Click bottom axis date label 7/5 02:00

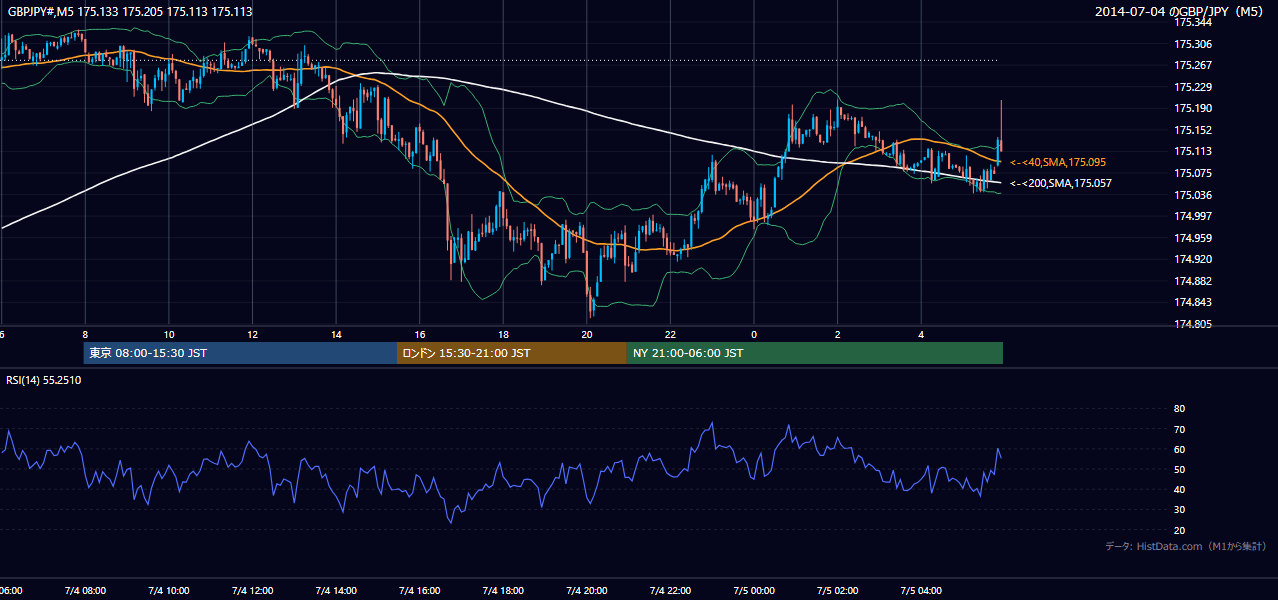click(x=838, y=590)
